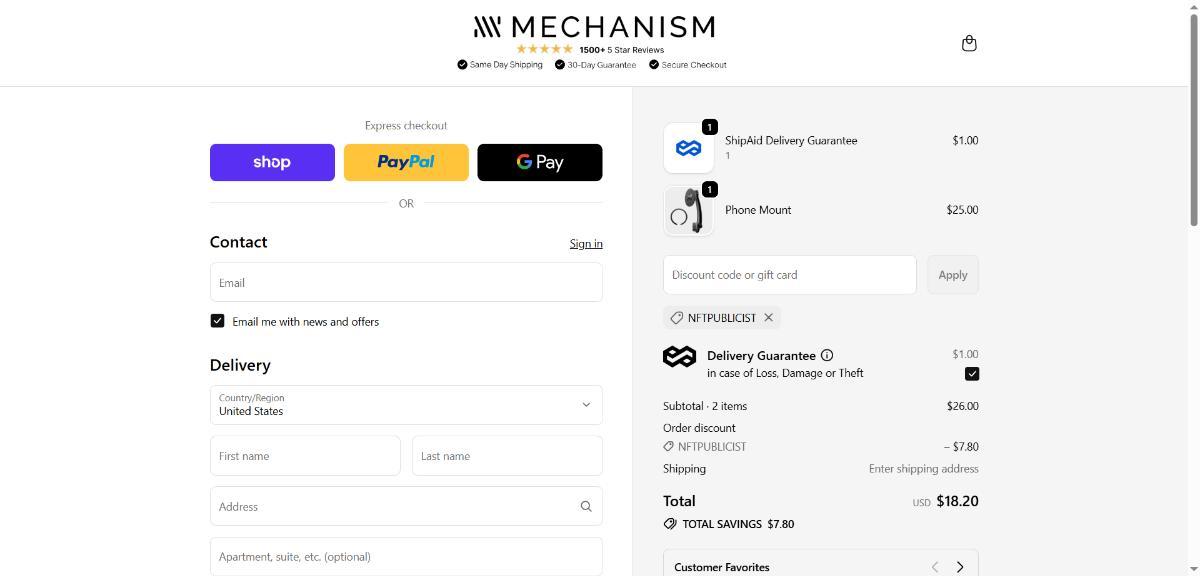
Task: Click the Delivery Guarantee info icon
Action: point(827,355)
